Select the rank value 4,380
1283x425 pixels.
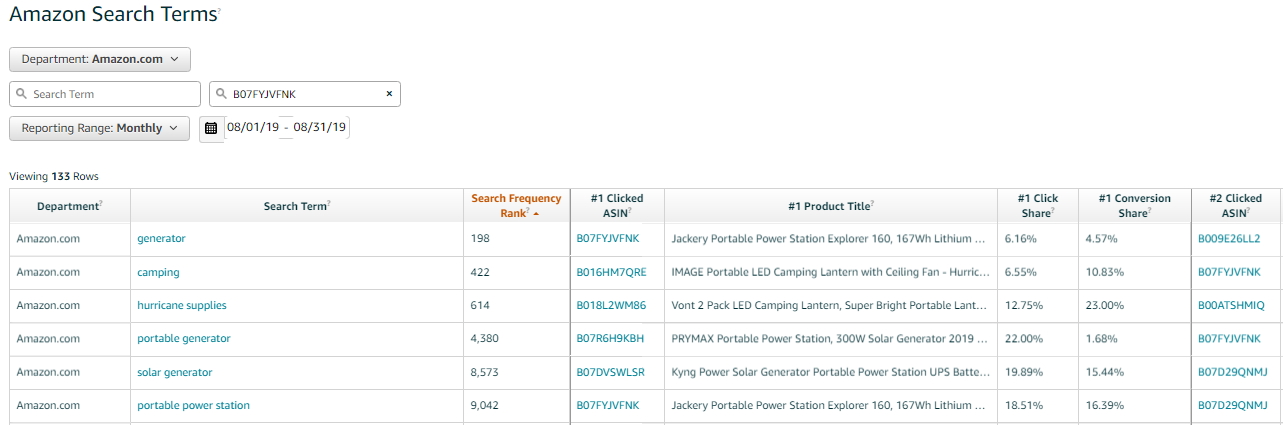tap(484, 339)
